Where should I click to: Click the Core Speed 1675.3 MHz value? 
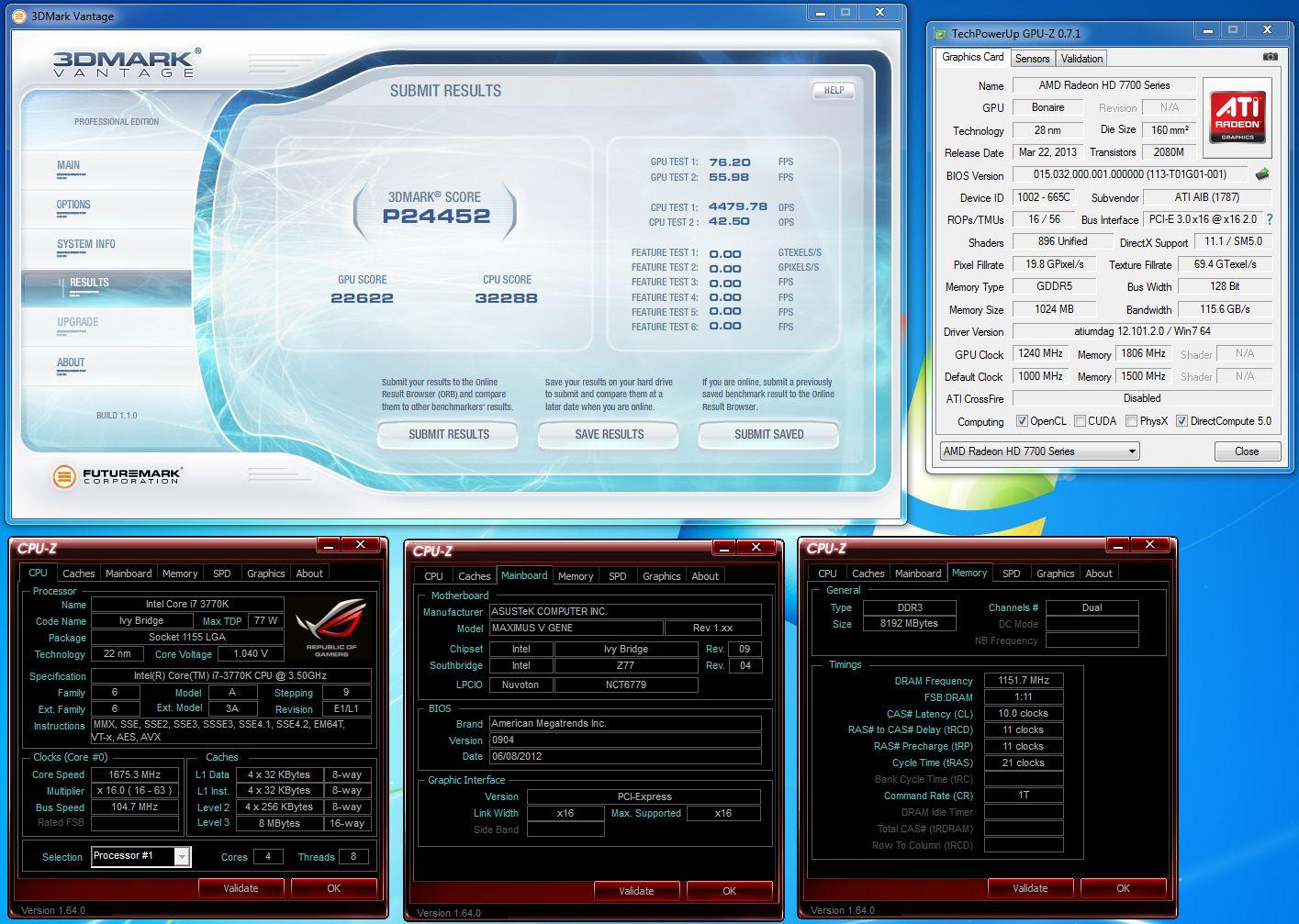click(134, 774)
